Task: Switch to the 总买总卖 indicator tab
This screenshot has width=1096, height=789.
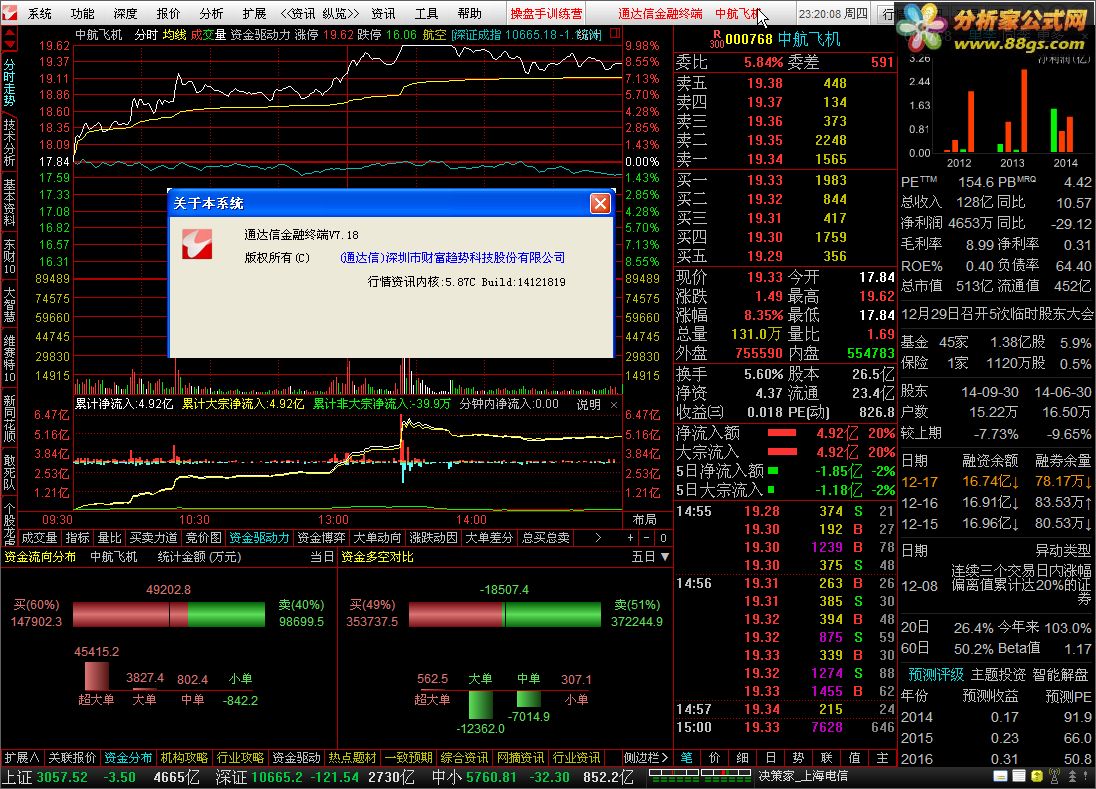Action: click(545, 537)
